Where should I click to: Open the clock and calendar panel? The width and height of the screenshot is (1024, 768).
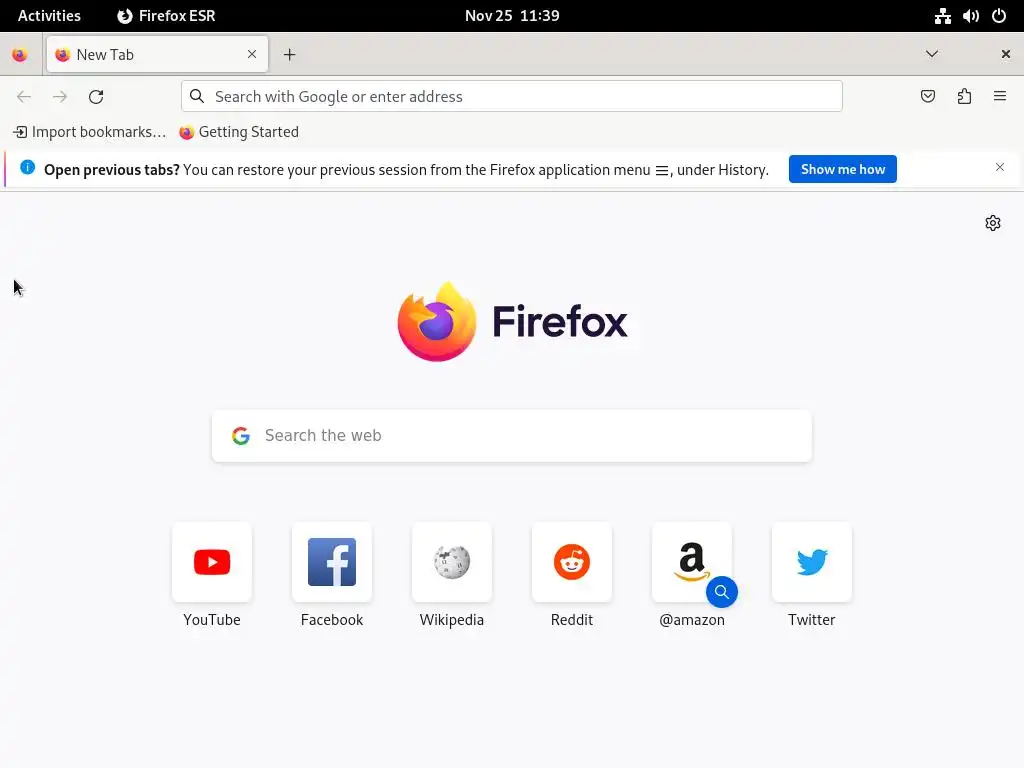click(512, 16)
